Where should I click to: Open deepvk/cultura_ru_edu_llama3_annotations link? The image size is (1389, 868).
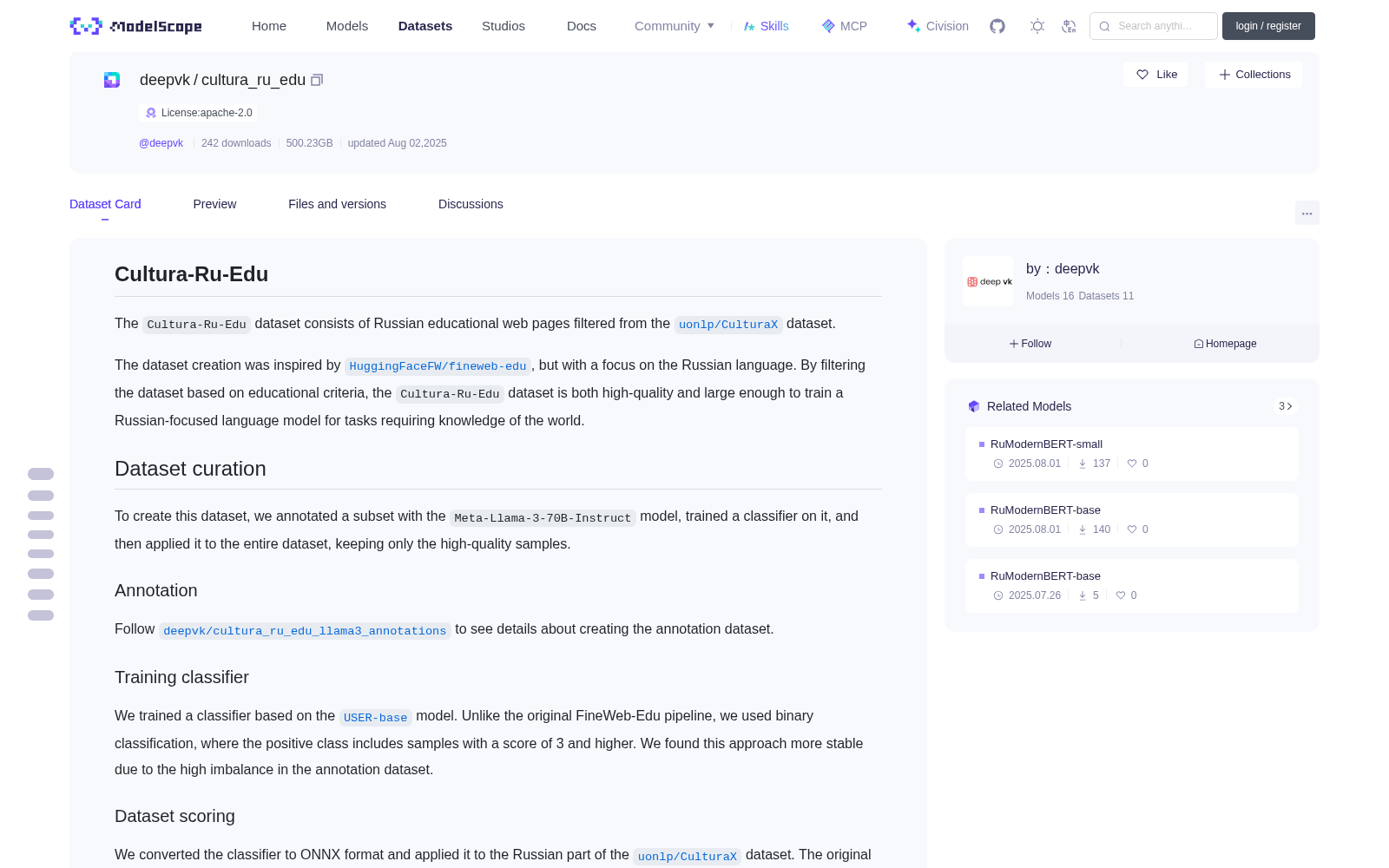(x=305, y=631)
